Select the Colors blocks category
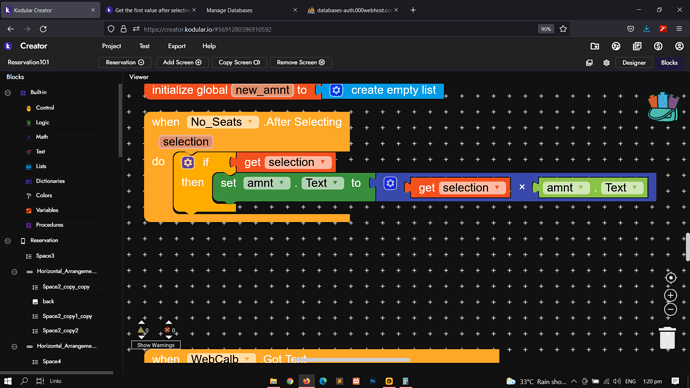The image size is (690, 388). coord(44,196)
